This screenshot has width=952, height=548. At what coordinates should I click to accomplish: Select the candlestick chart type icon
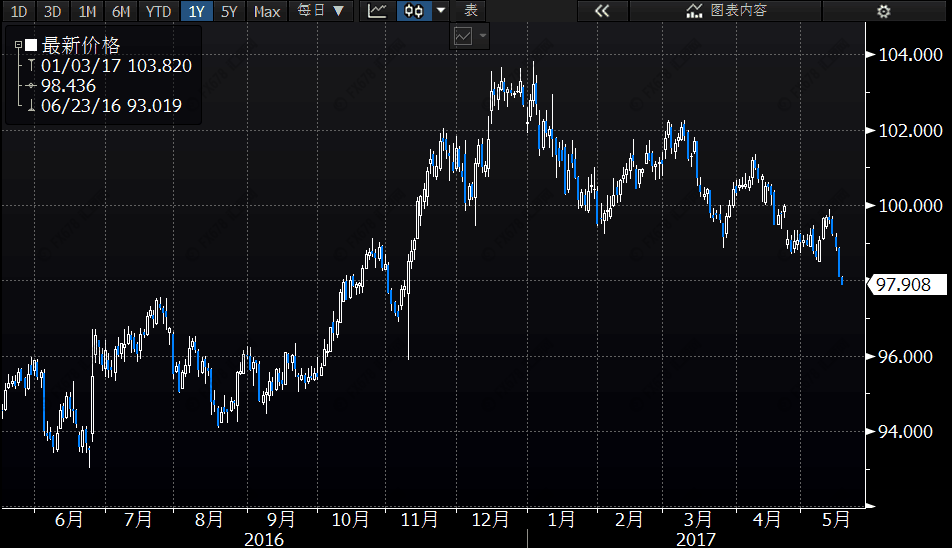click(x=414, y=11)
